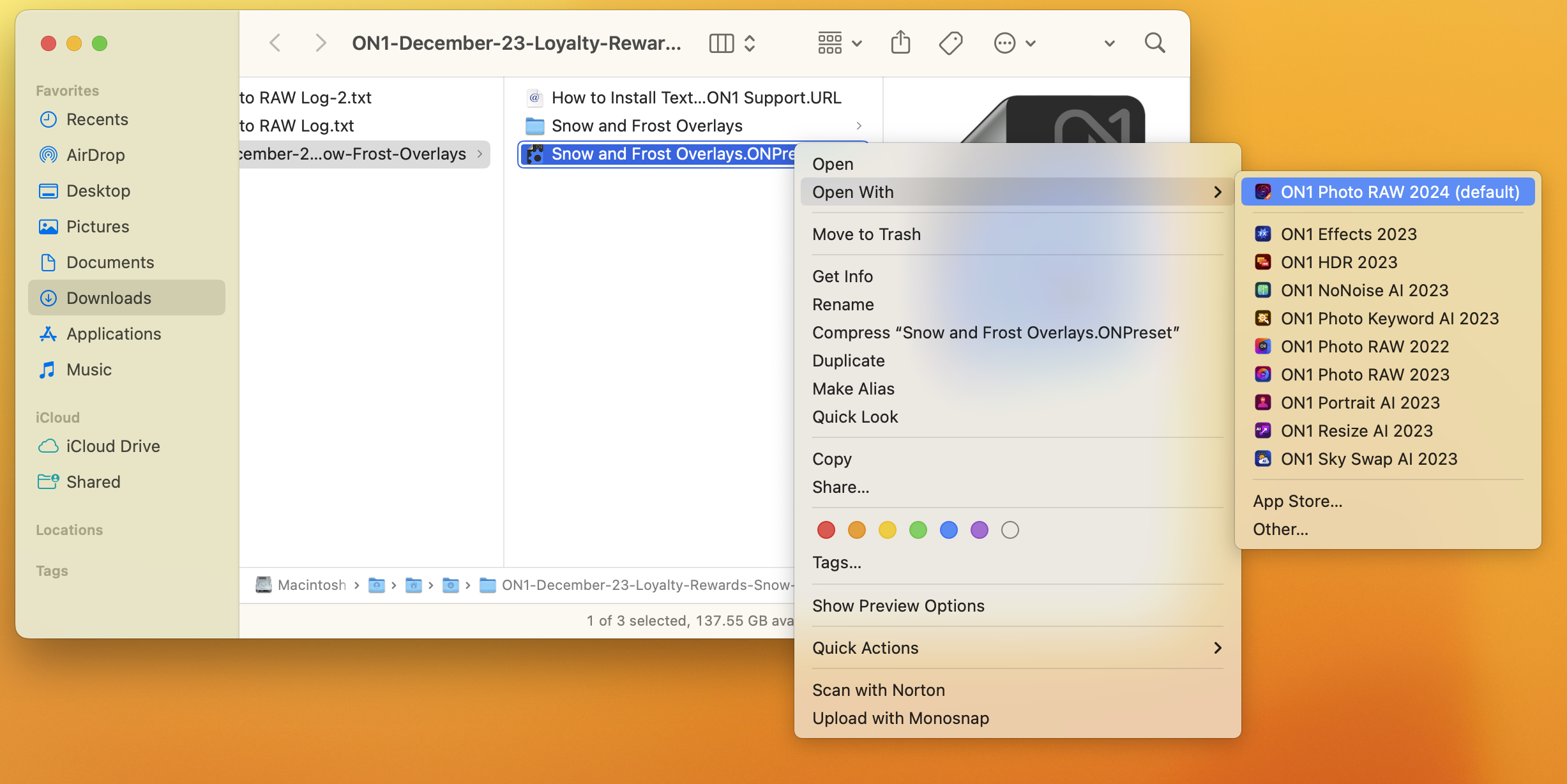
Task: Choose Quick Look
Action: [x=1017, y=417]
